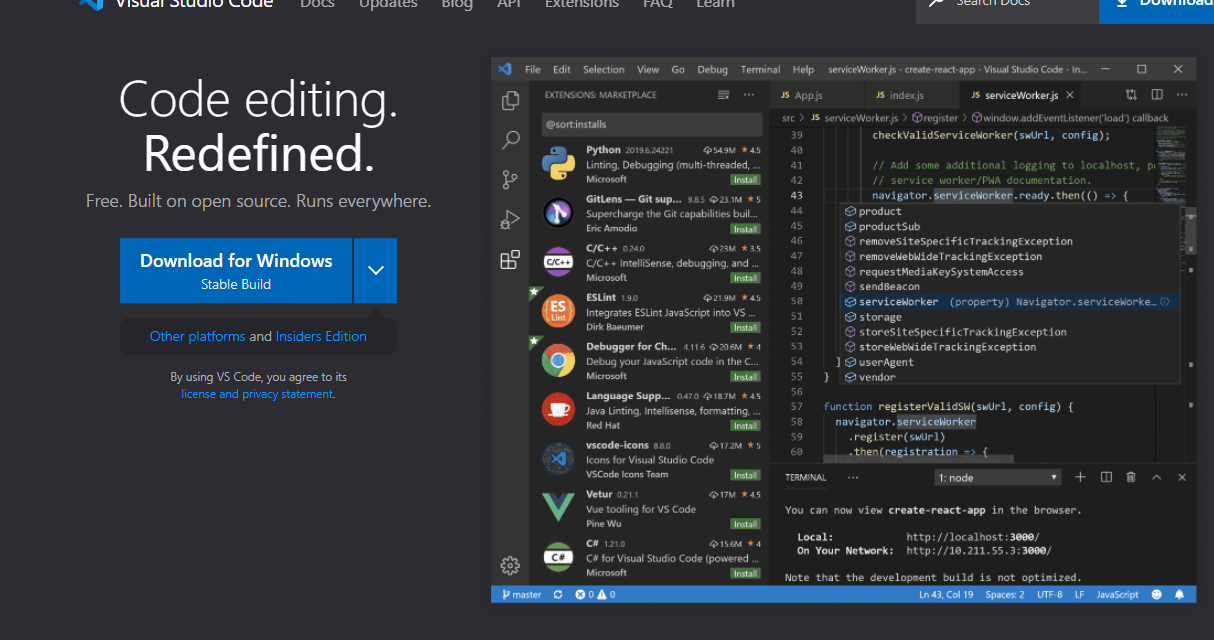Open the license and privacy statement link
This screenshot has height=640, width=1214.
(x=257, y=394)
